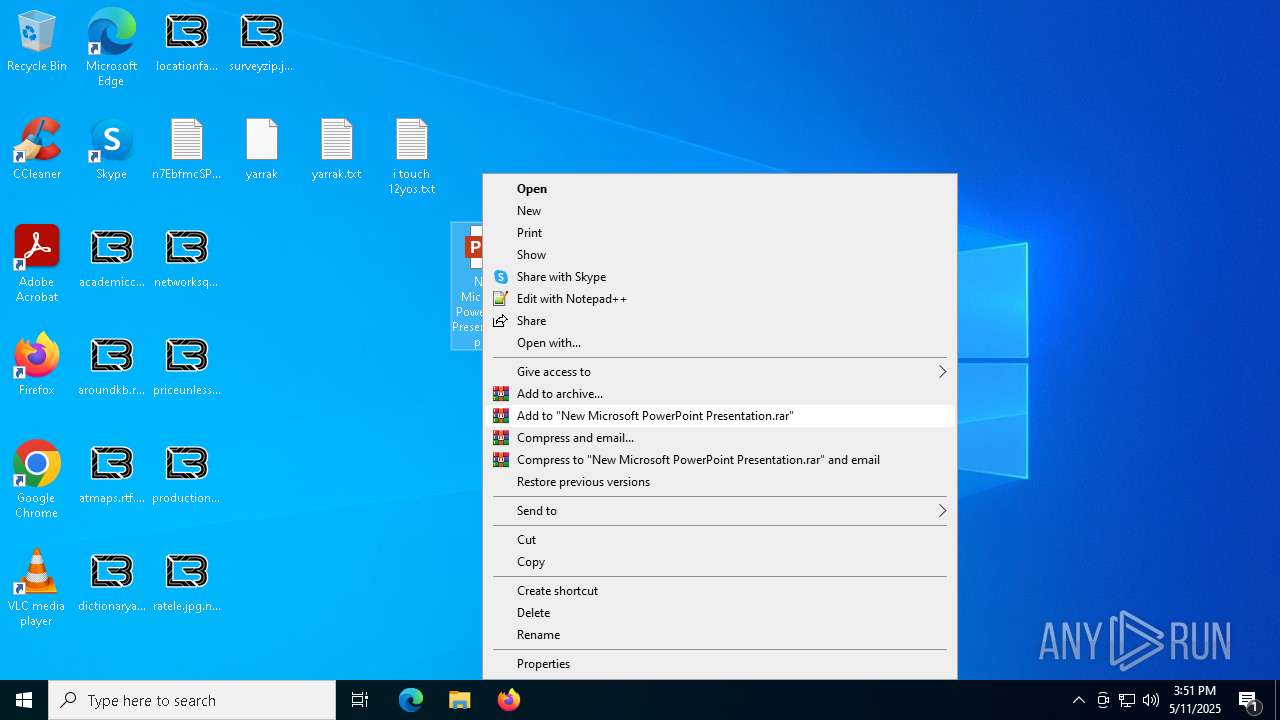The height and width of the screenshot is (720, 1280).
Task: Choose Compress and email...
Action: (x=719, y=438)
